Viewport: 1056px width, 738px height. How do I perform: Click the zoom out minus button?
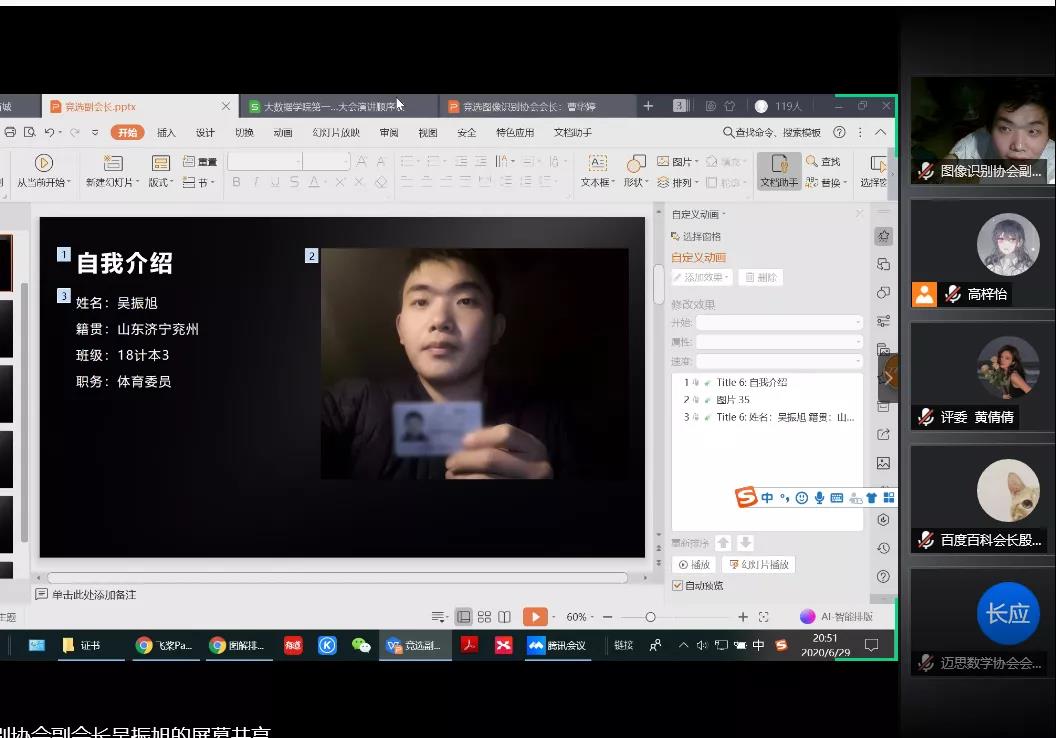coord(607,617)
